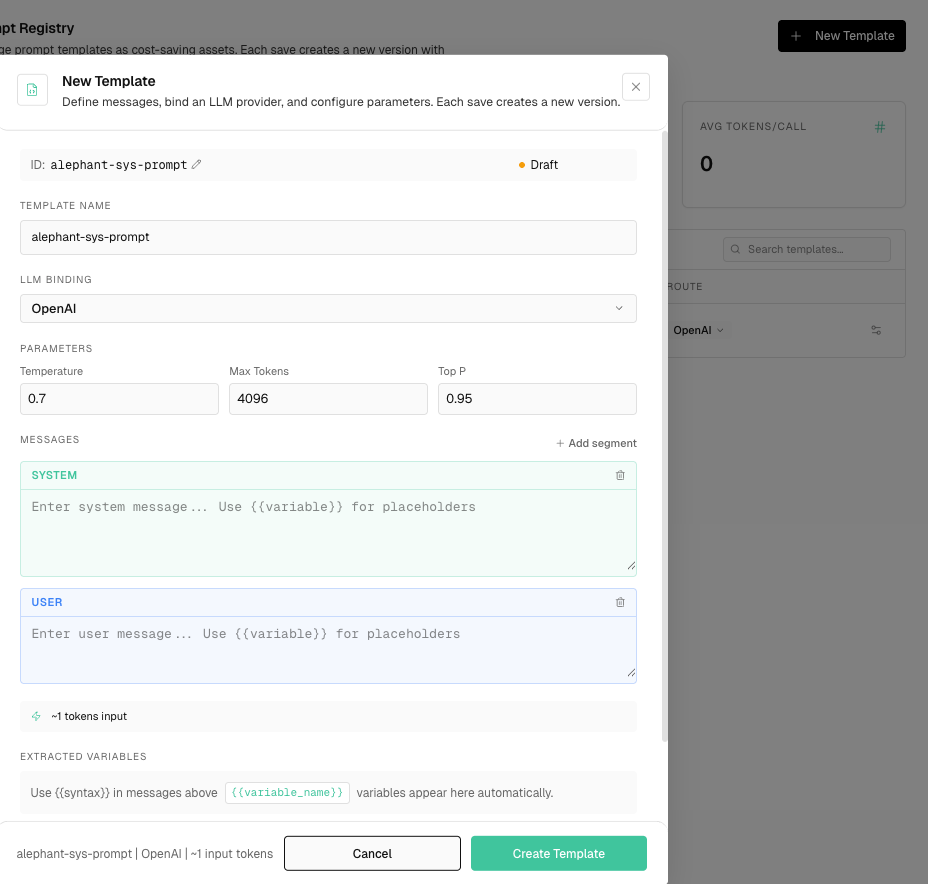Click the SYSTEM segment header label
Viewport: 928px width, 884px height.
[x=54, y=475]
